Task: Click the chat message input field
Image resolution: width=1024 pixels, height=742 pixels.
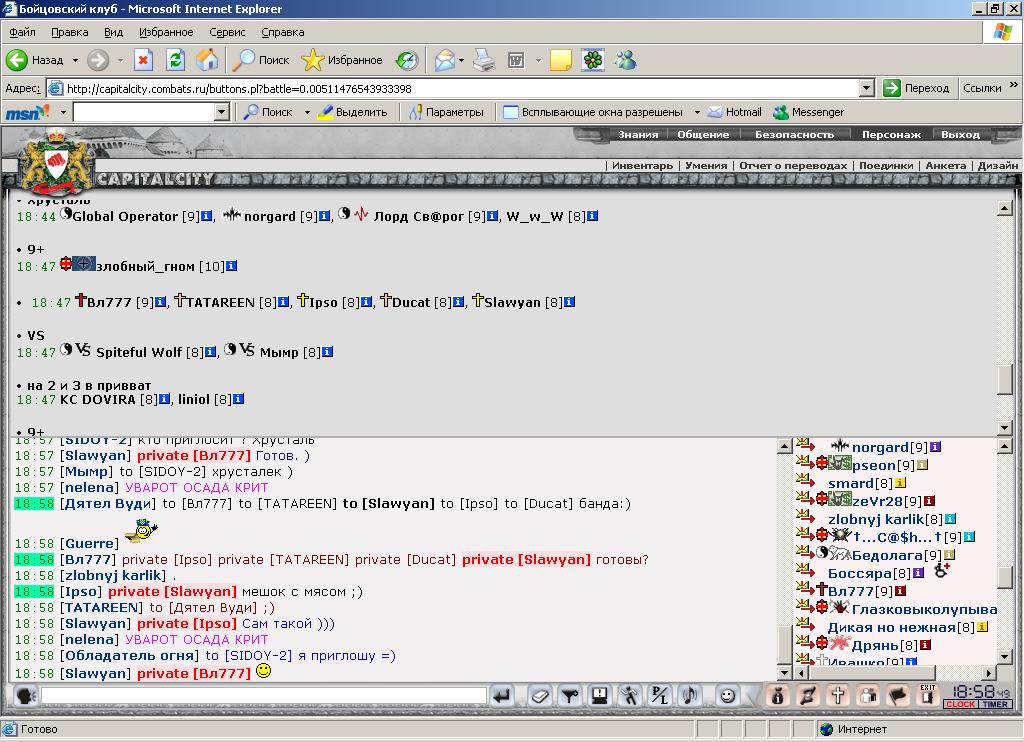Action: pos(264,696)
